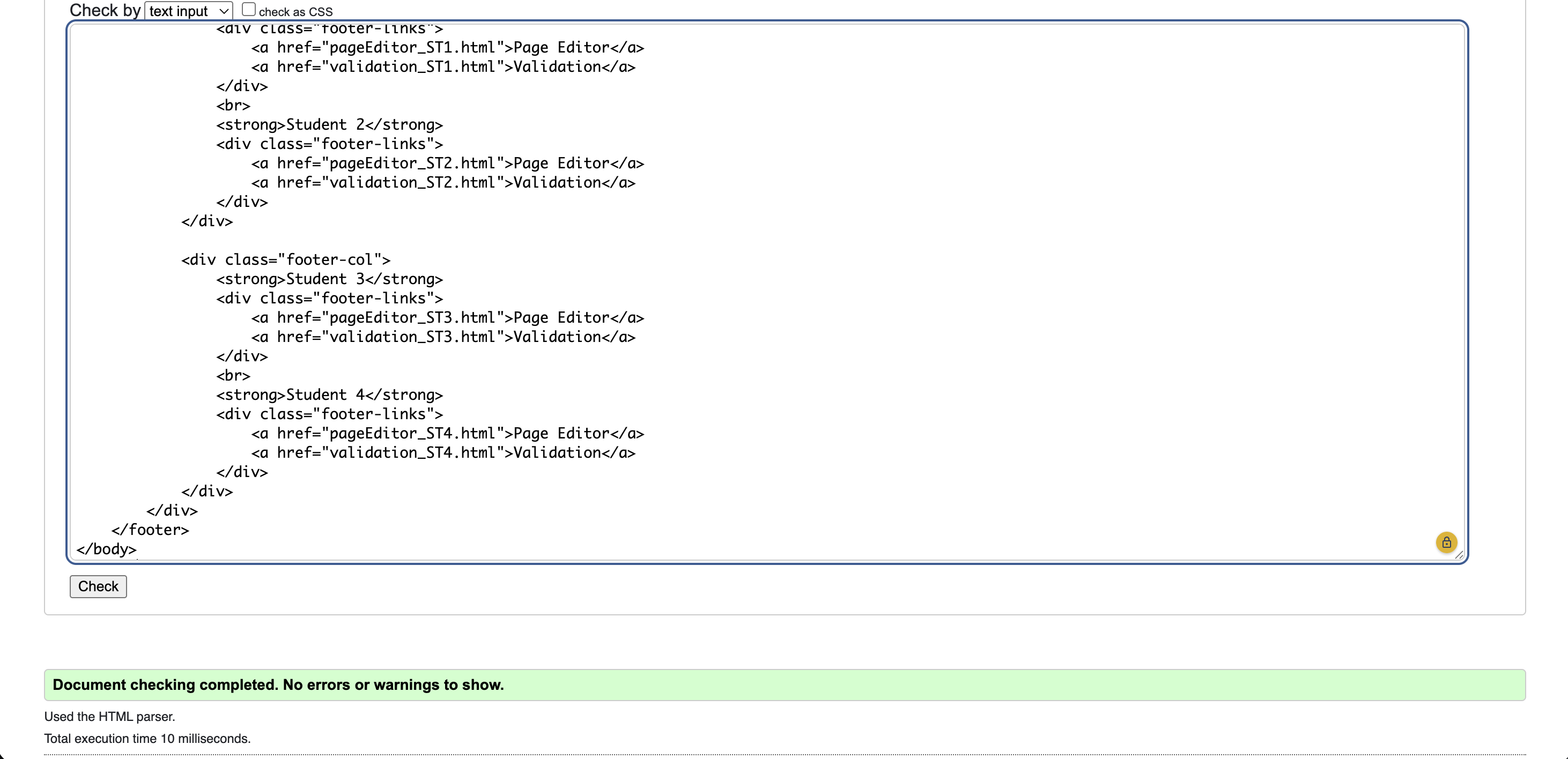Image resolution: width=1568 pixels, height=759 pixels.
Task: Click the no errors success message
Action: coord(278,684)
